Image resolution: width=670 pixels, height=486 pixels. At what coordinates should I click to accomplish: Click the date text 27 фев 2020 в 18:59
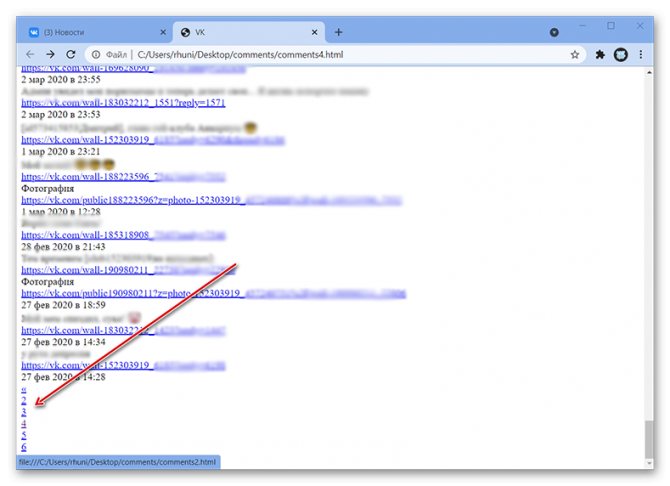click(x=63, y=305)
